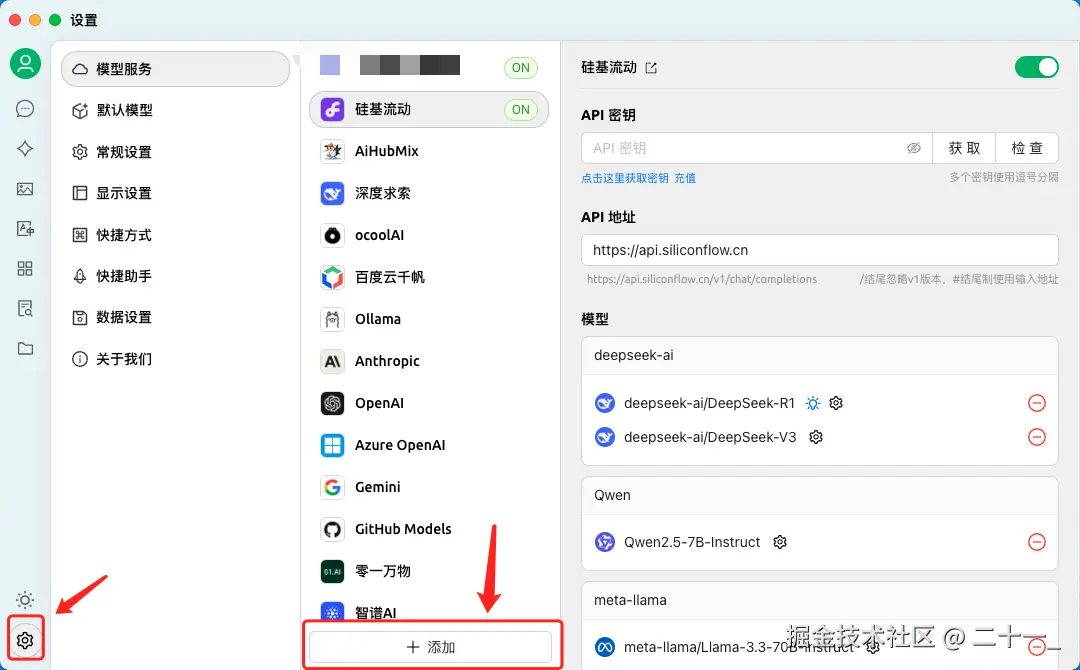The width and height of the screenshot is (1080, 670).
Task: Show API key with eye icon
Action: tap(913, 148)
